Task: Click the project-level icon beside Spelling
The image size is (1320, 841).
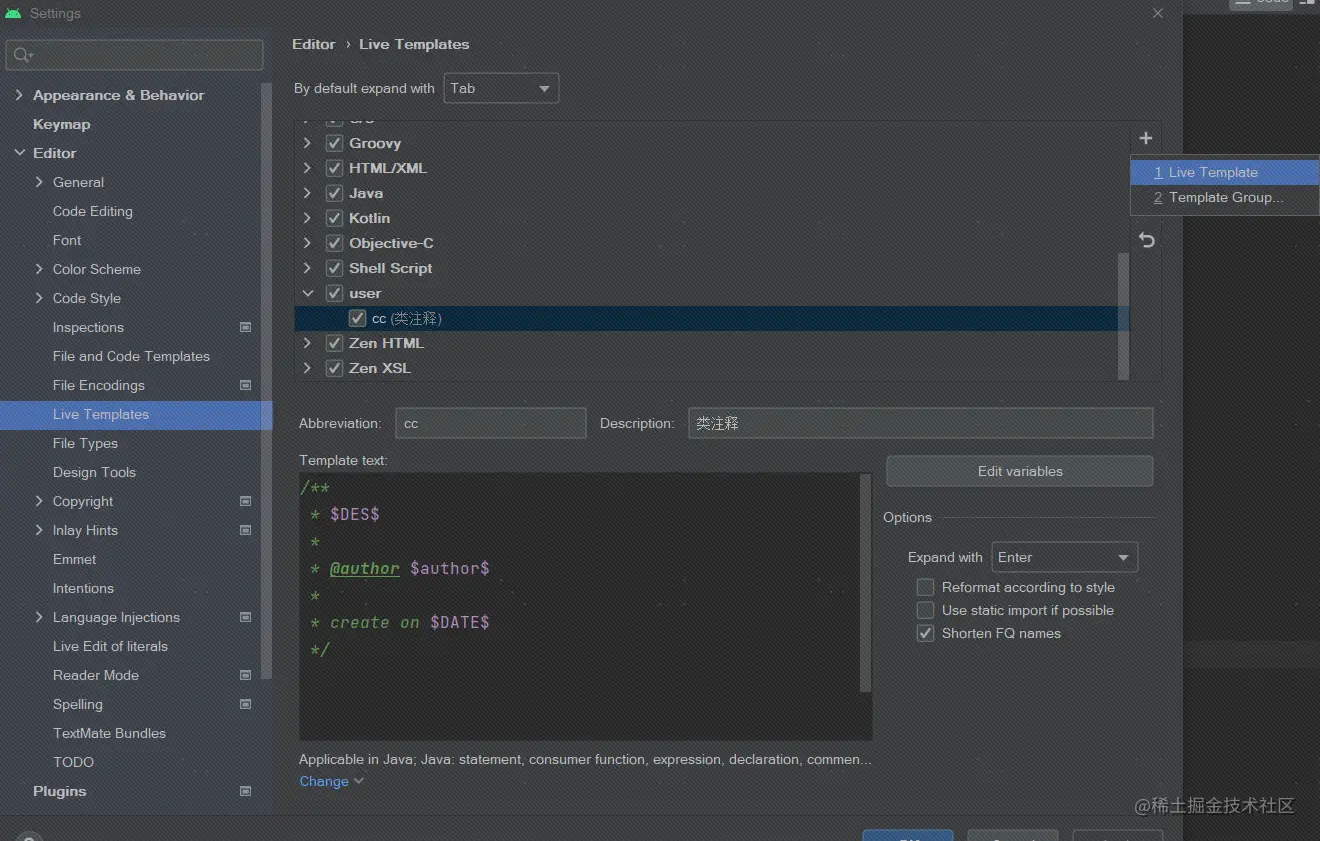Action: 246,704
